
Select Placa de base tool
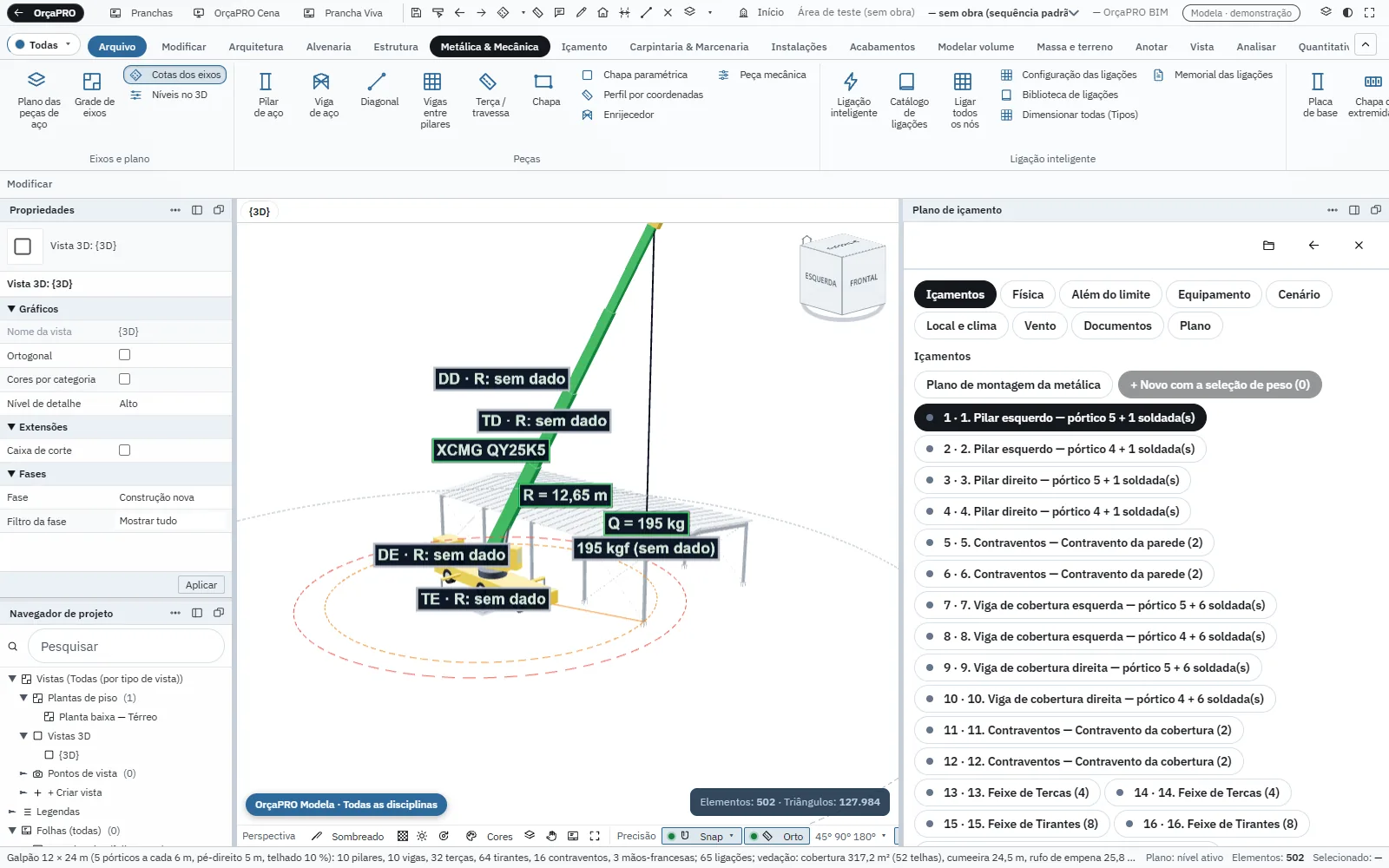click(1320, 95)
